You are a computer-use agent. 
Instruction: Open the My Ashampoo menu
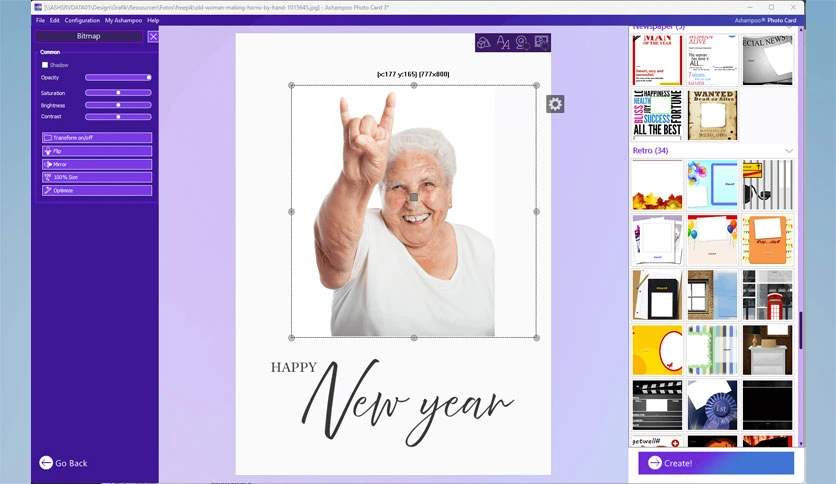(123, 20)
